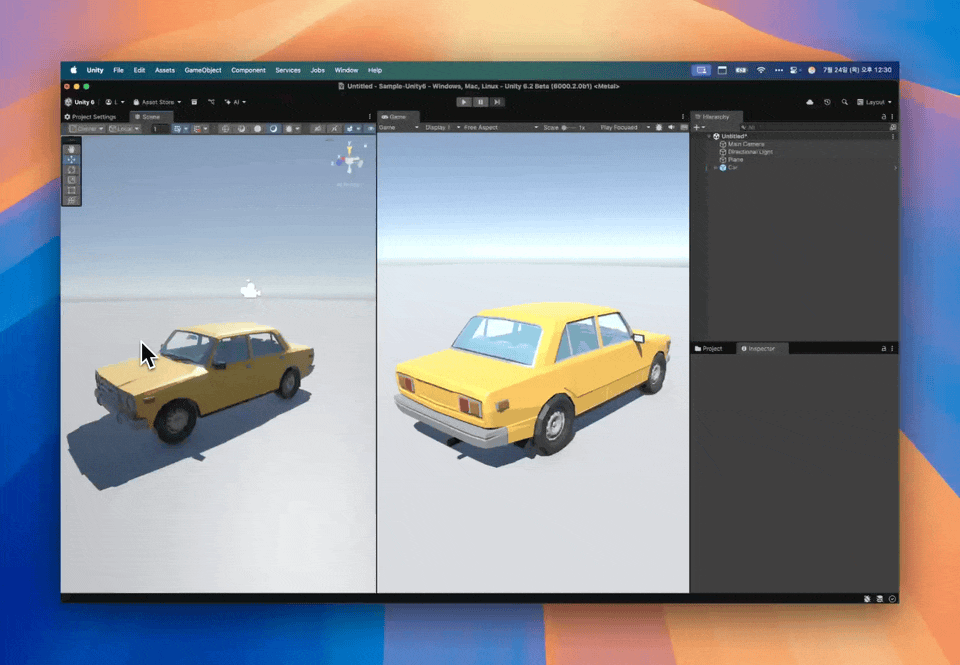Open the account dropdown labeled L

coord(114,102)
